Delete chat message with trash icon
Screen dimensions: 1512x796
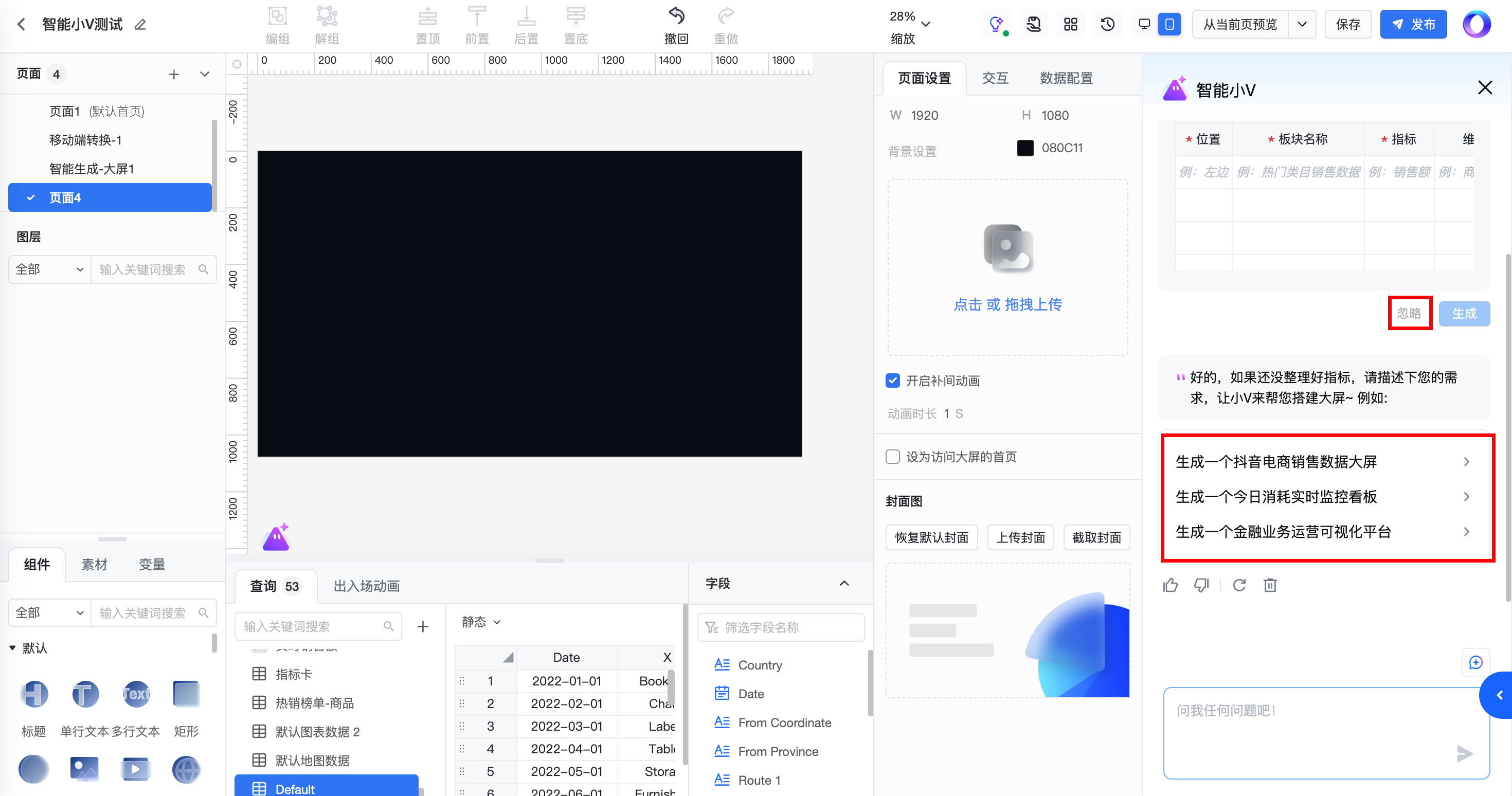tap(1270, 585)
